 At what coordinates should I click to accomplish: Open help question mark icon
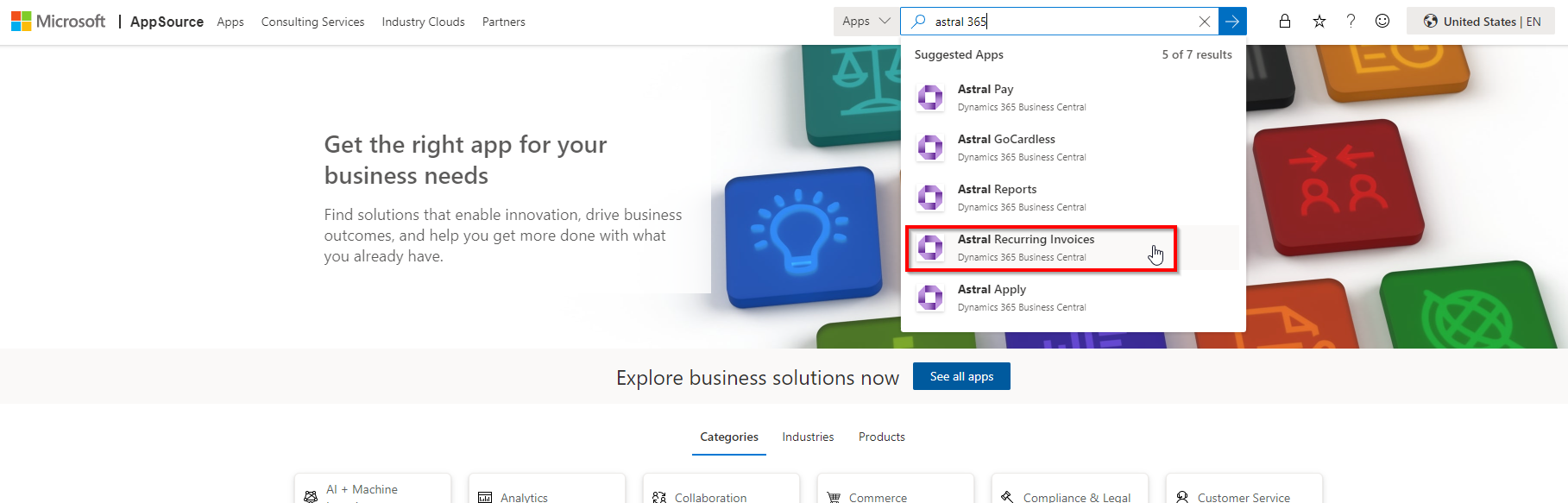1351,22
